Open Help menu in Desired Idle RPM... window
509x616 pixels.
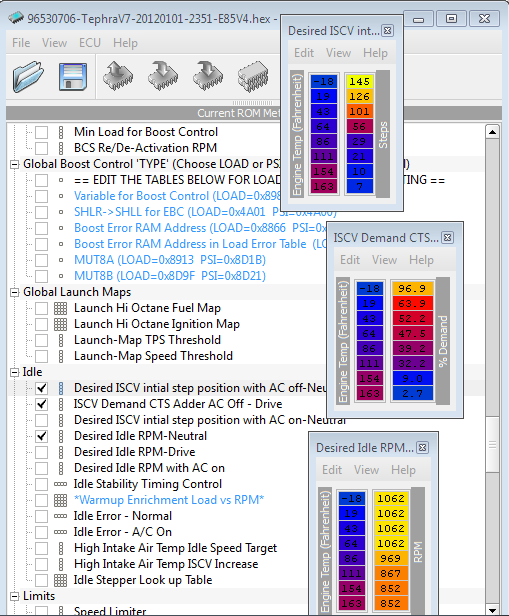[x=403, y=469]
